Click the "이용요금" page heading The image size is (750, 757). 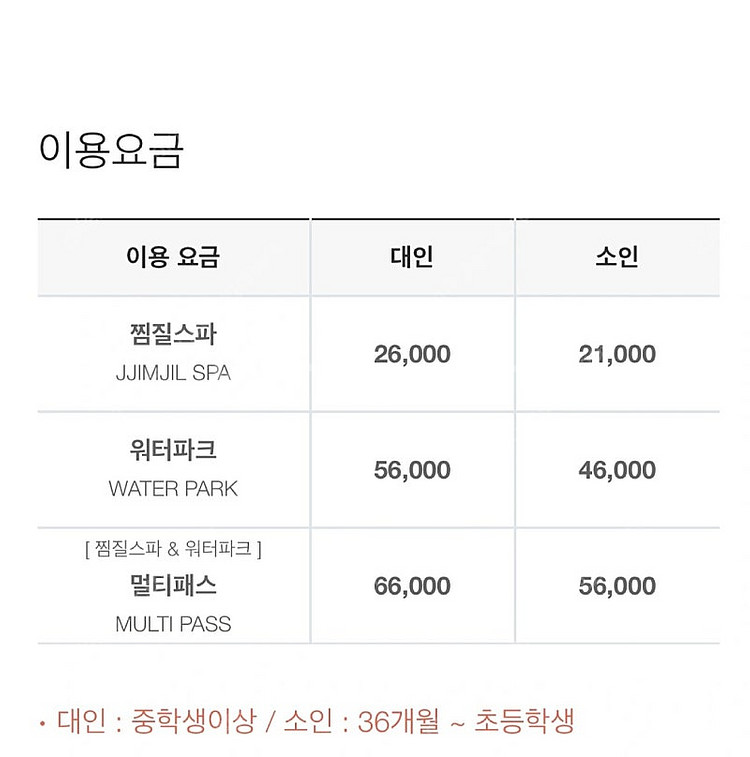point(111,150)
